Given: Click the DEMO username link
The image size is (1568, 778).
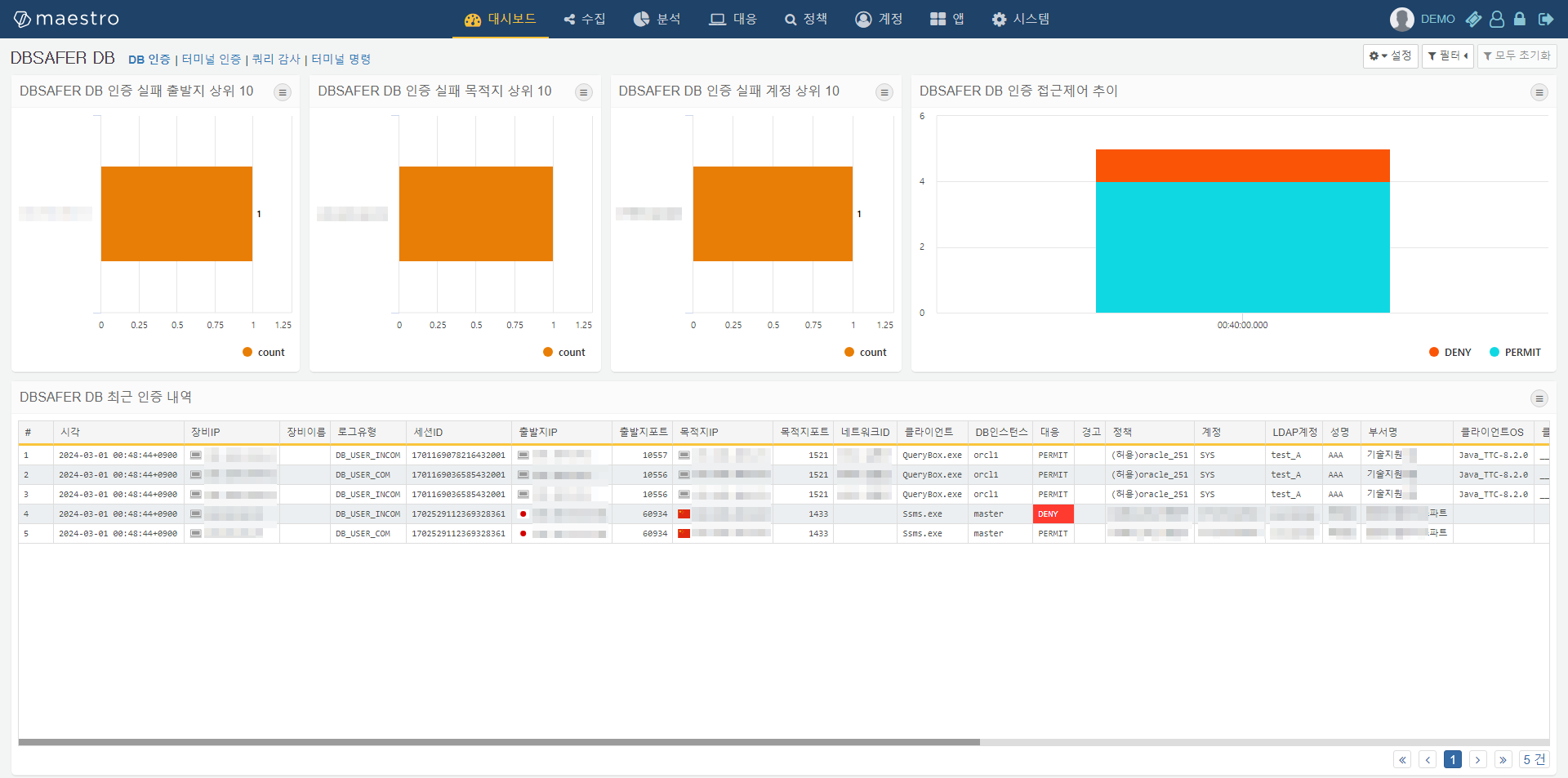Looking at the screenshot, I should 1437,19.
